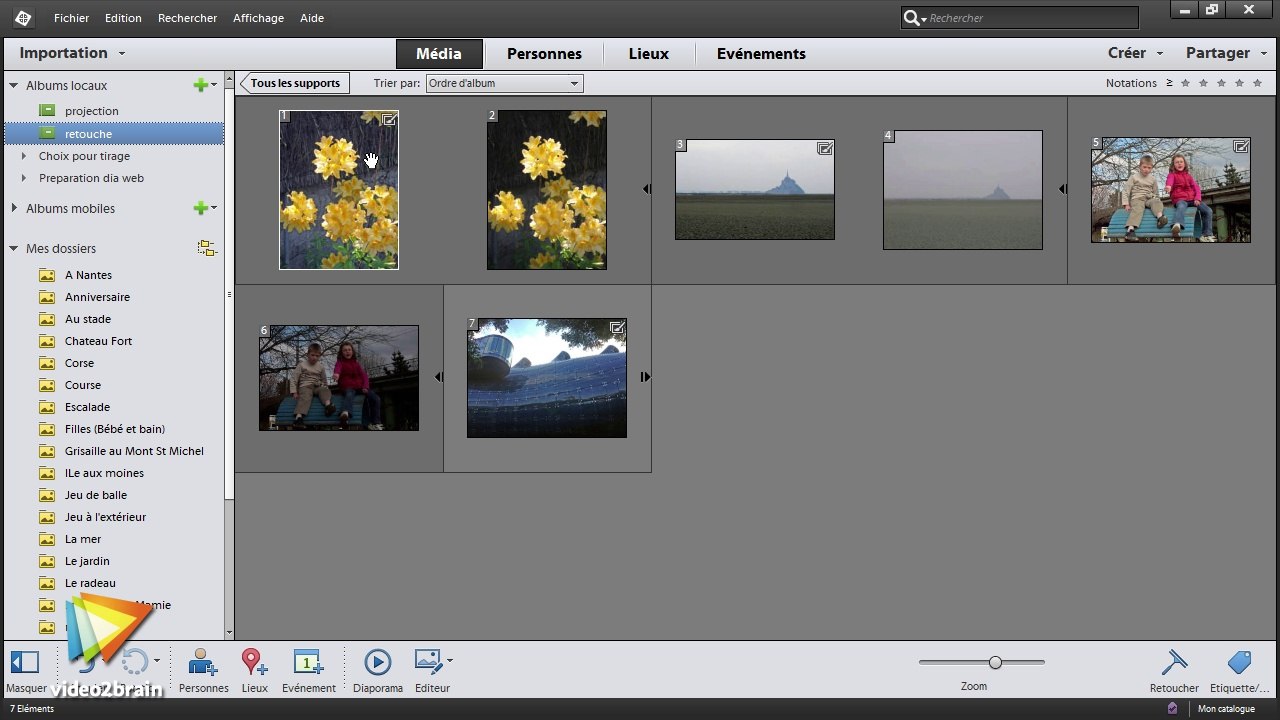Open the Editeur photo editor

[x=428, y=661]
